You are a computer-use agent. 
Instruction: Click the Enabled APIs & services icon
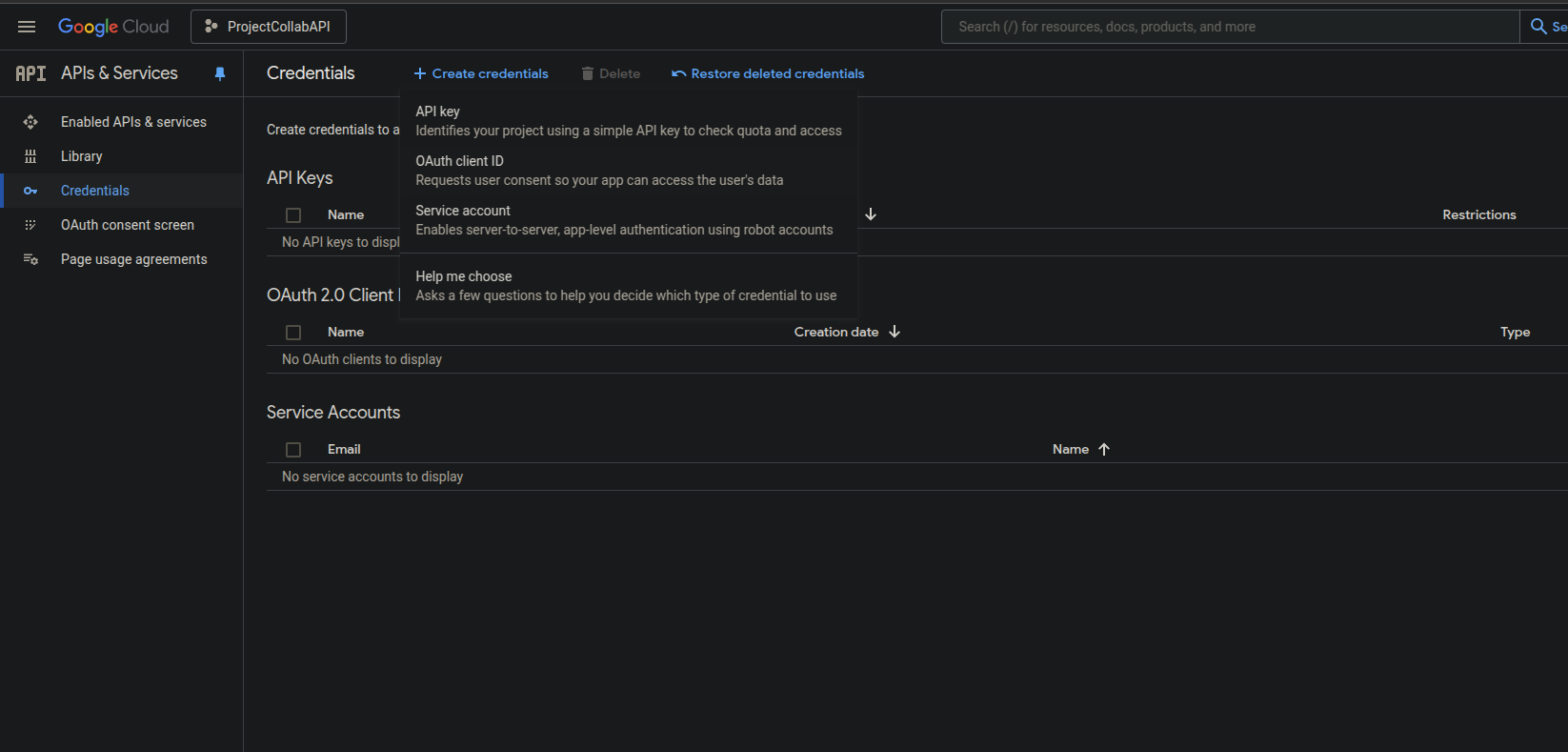pos(30,122)
